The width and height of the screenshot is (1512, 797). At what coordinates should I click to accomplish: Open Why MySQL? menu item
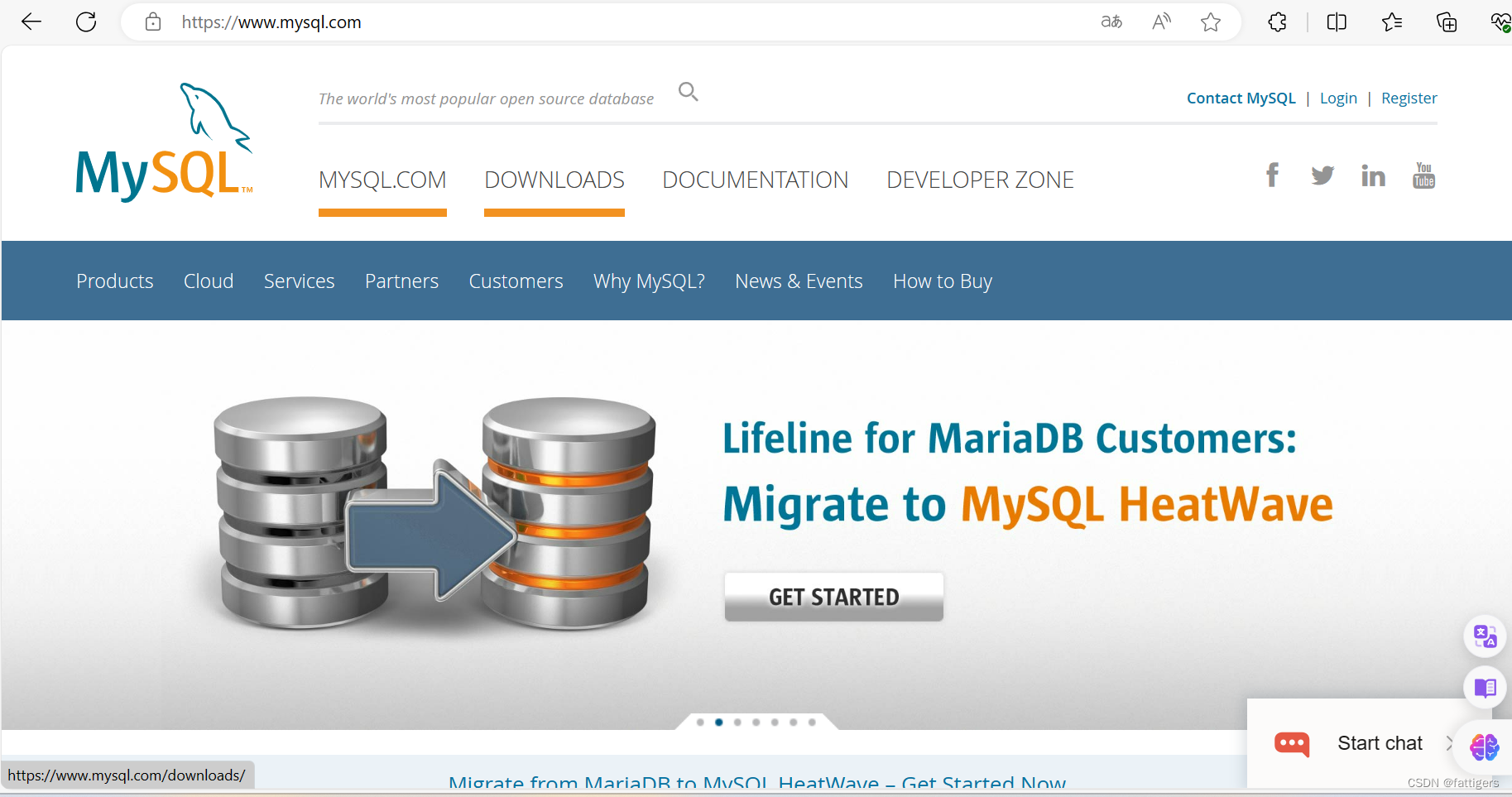tap(649, 281)
